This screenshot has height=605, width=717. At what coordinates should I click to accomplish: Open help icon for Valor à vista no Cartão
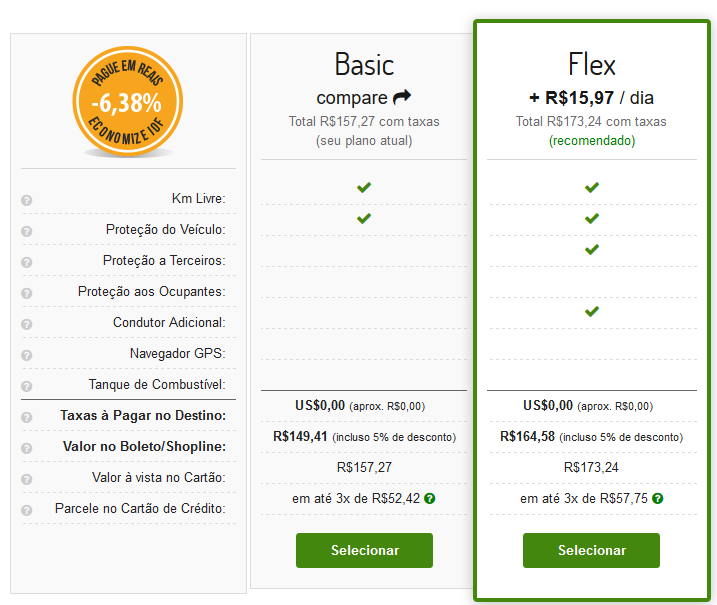[x=27, y=479]
